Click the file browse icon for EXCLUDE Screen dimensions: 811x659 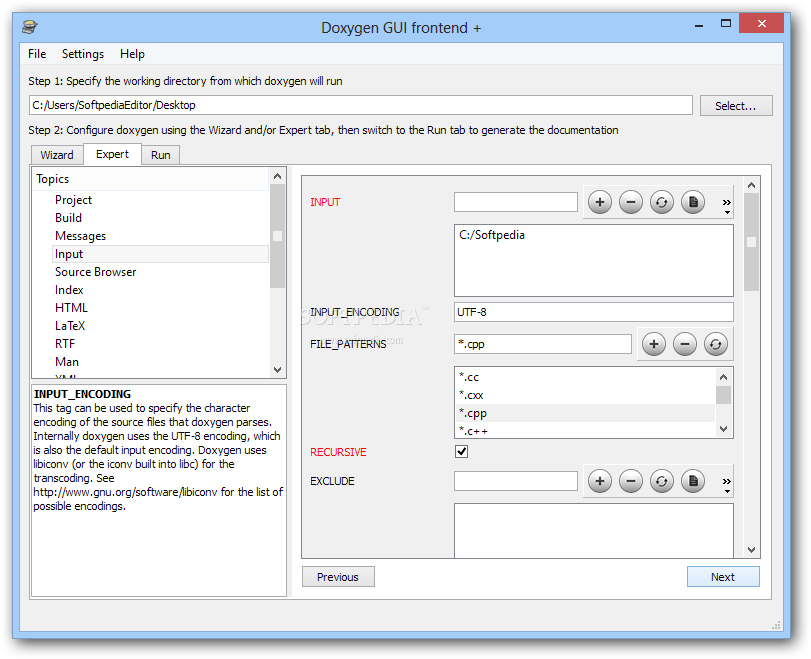click(x=693, y=481)
